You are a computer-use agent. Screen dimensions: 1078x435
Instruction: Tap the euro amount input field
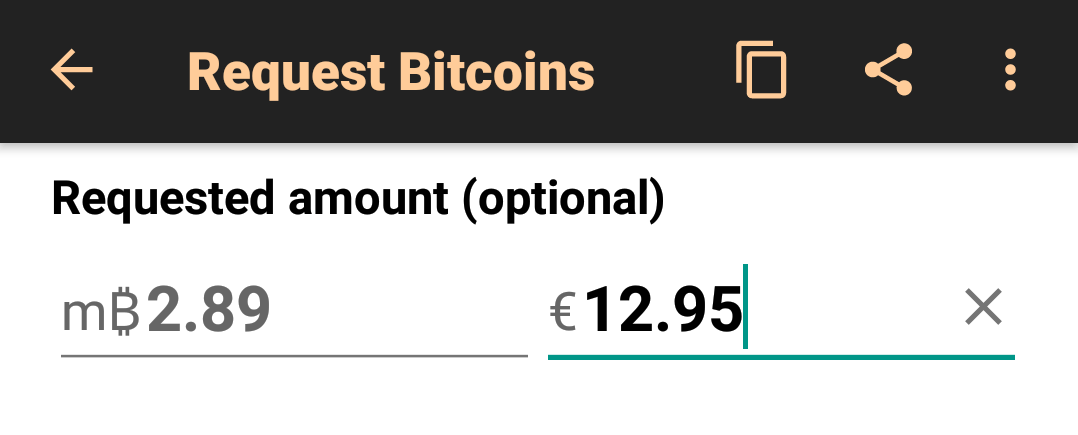click(x=781, y=311)
